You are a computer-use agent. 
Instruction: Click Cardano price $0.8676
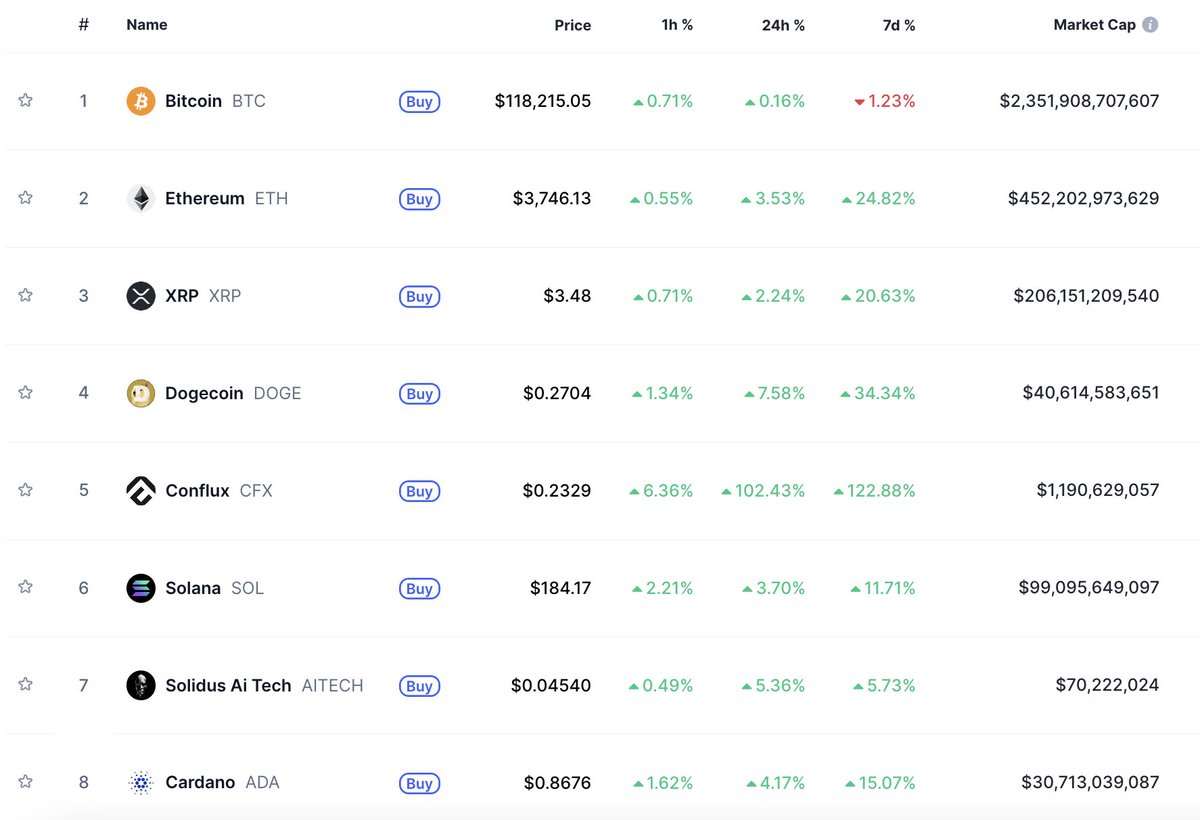tap(557, 782)
